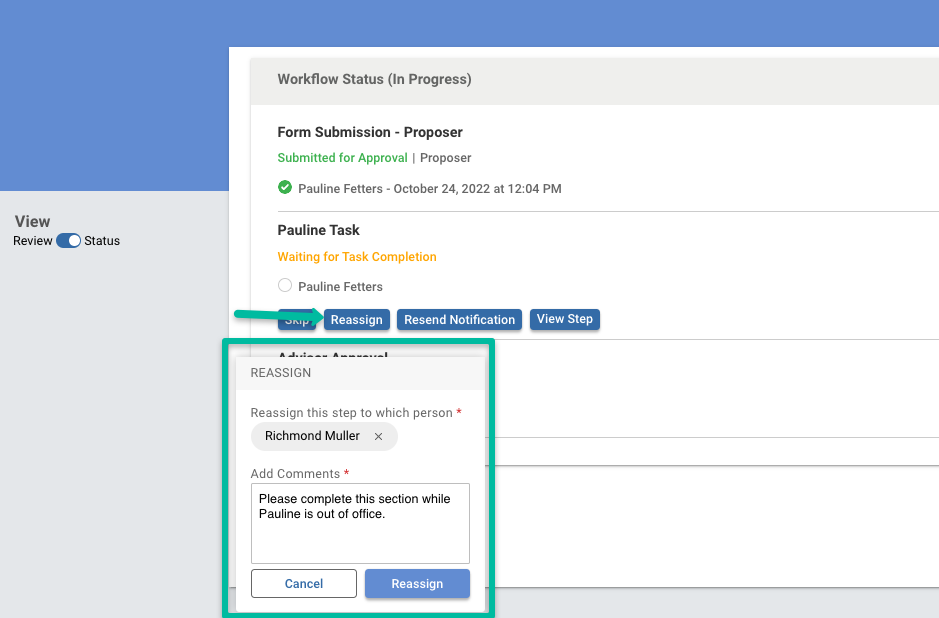Viewport: 939px width, 618px height.
Task: Cancel the reassignment dialog
Action: [303, 583]
